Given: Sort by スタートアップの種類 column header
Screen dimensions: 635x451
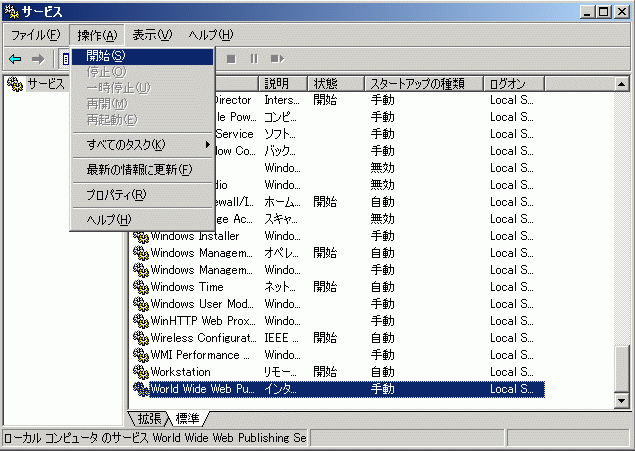Looking at the screenshot, I should [x=424, y=84].
